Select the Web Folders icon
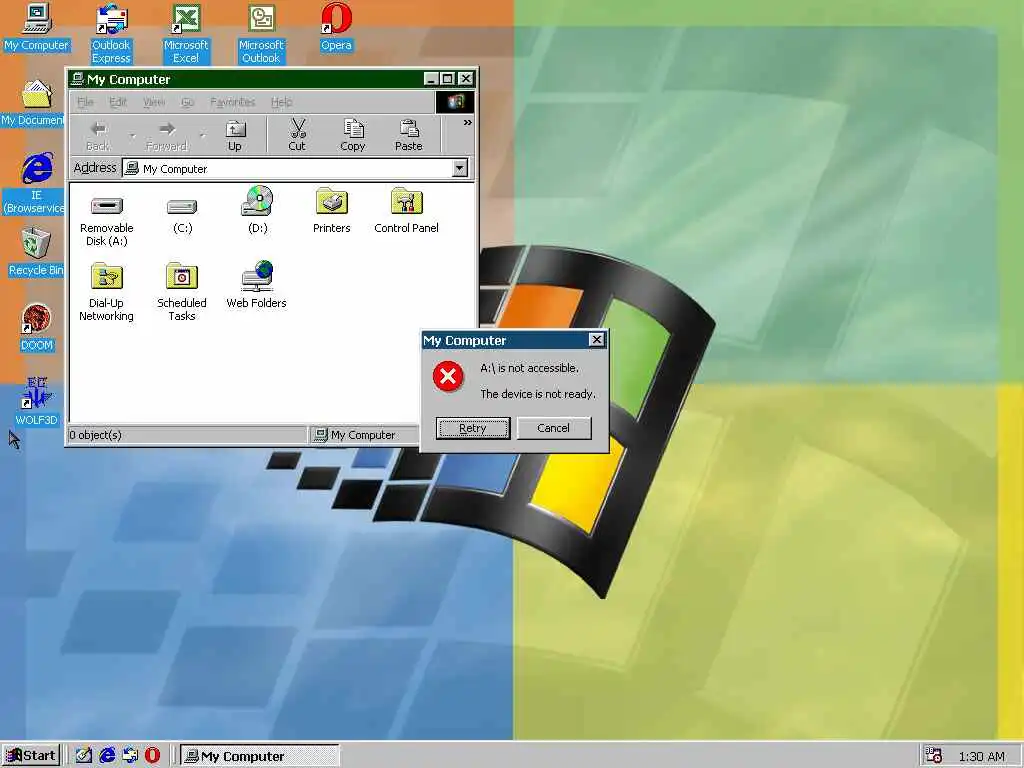 click(257, 285)
